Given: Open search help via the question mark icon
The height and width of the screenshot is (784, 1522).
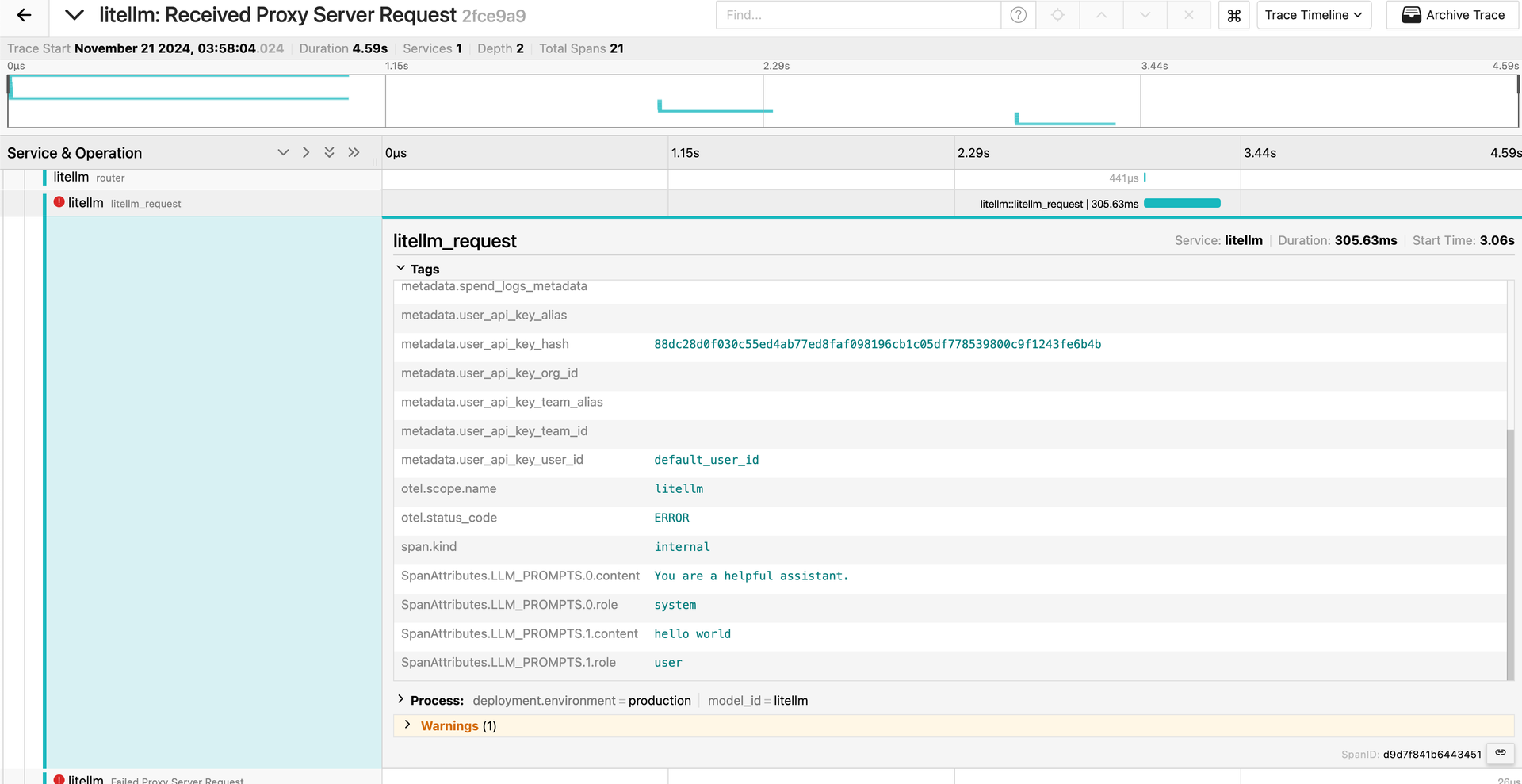Looking at the screenshot, I should click(x=1018, y=15).
